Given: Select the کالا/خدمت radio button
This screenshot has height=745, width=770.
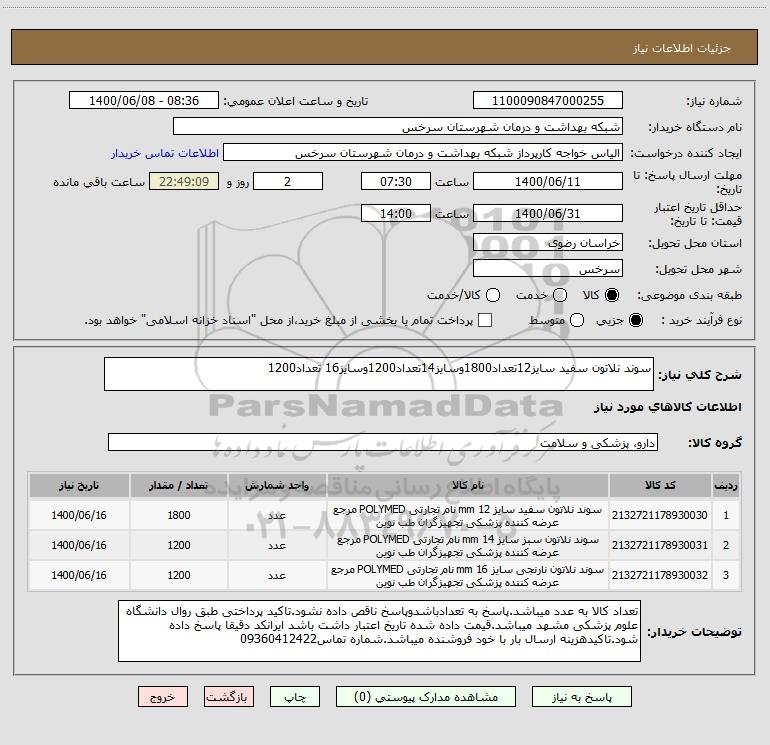Looking at the screenshot, I should [x=493, y=295].
